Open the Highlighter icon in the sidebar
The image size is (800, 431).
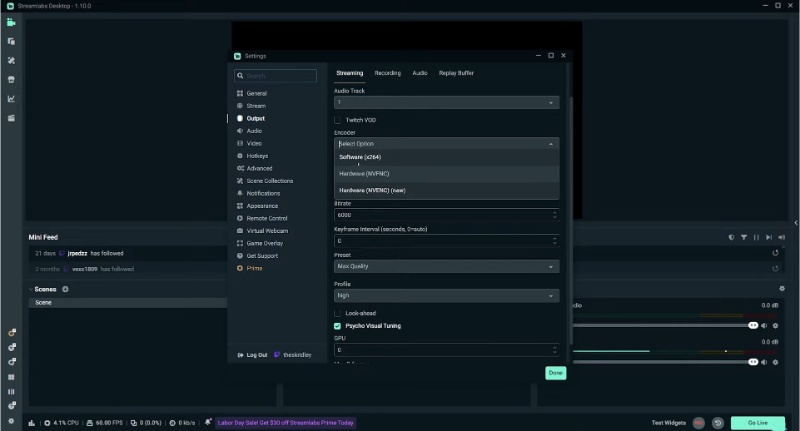coord(11,118)
